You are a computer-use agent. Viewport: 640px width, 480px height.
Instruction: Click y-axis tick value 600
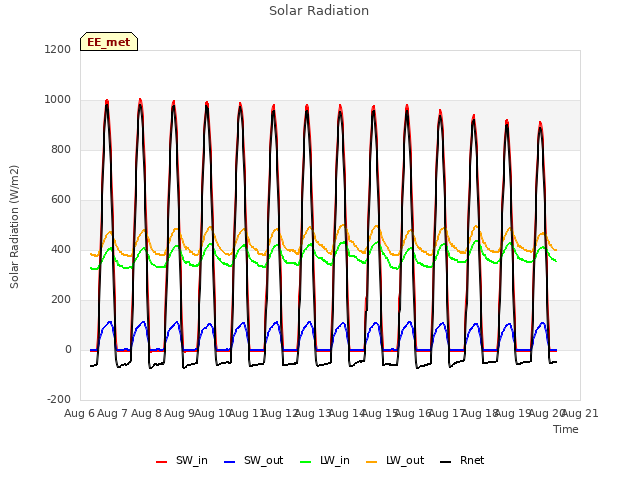click(61, 200)
